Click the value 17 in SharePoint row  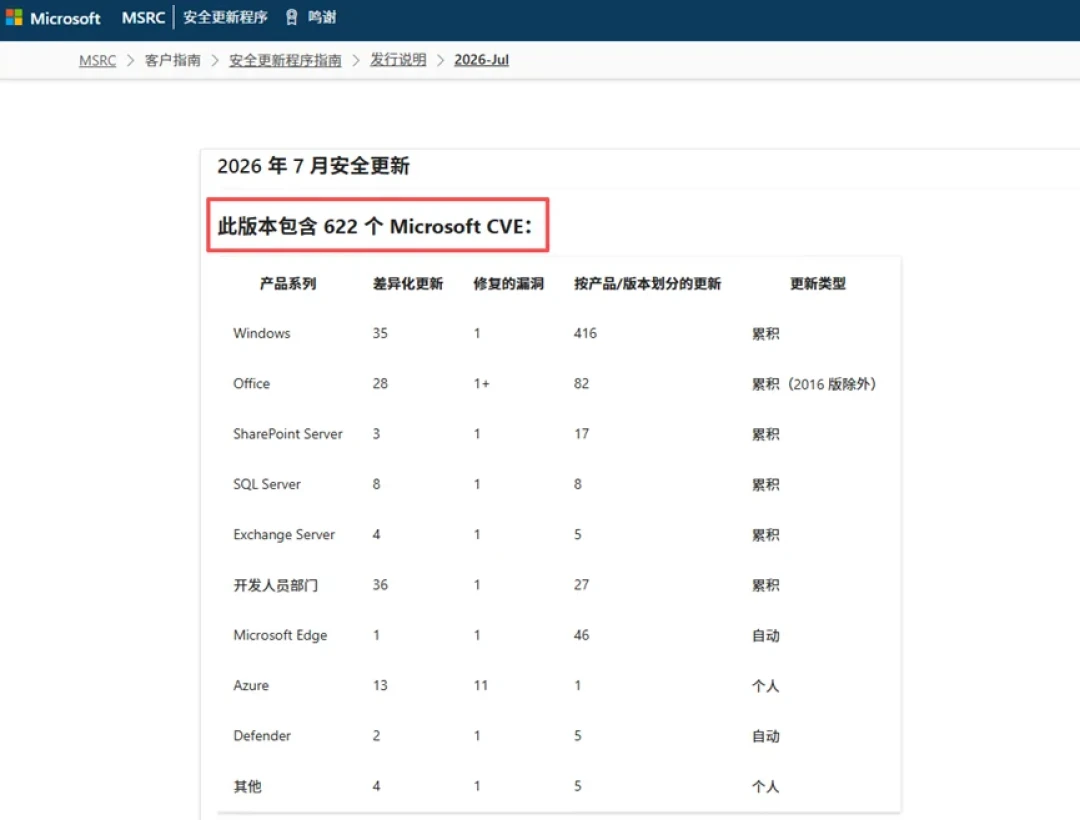coord(581,434)
